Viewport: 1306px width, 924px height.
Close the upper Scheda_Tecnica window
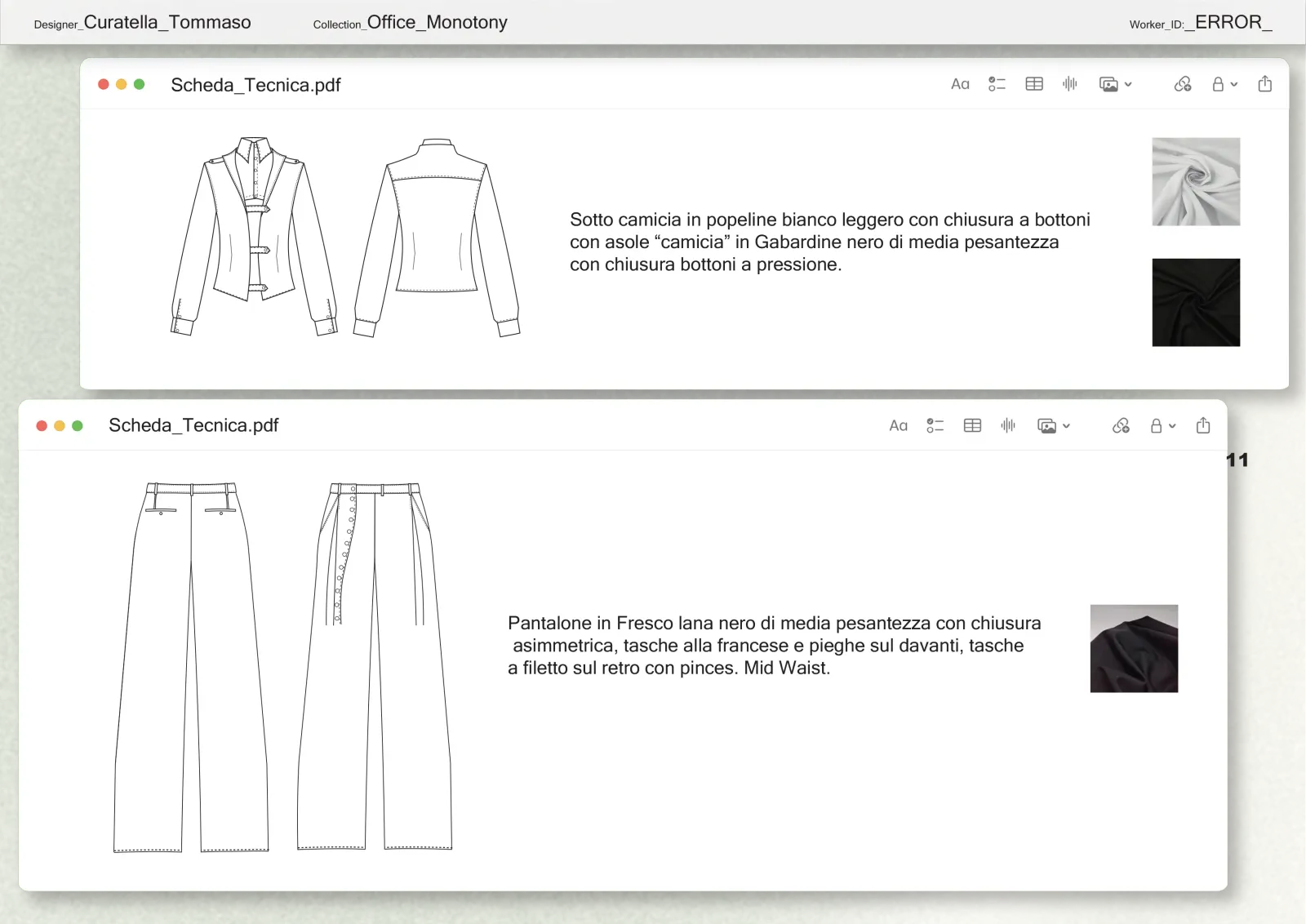[104, 84]
